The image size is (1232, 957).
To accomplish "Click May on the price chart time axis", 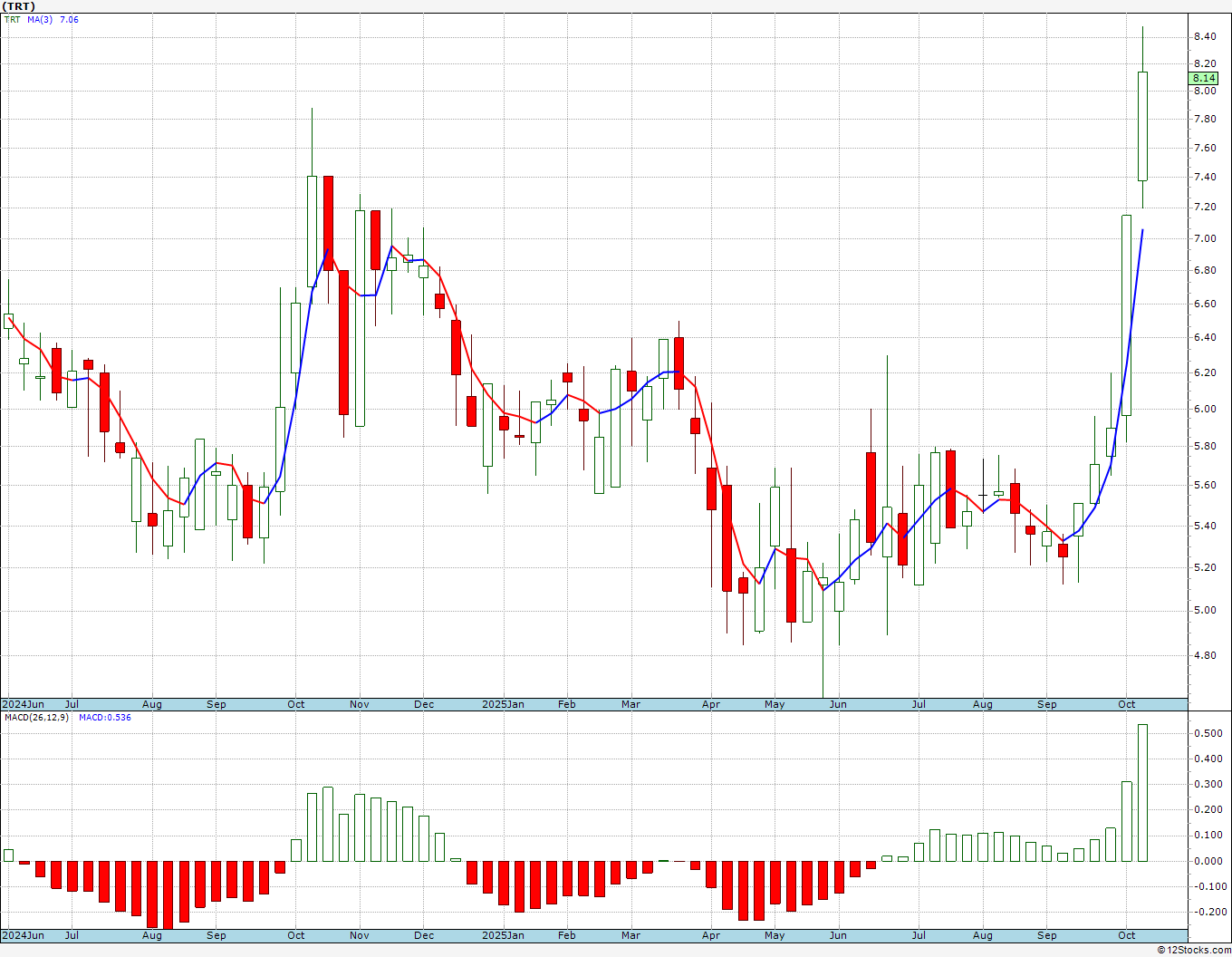I will (x=775, y=704).
